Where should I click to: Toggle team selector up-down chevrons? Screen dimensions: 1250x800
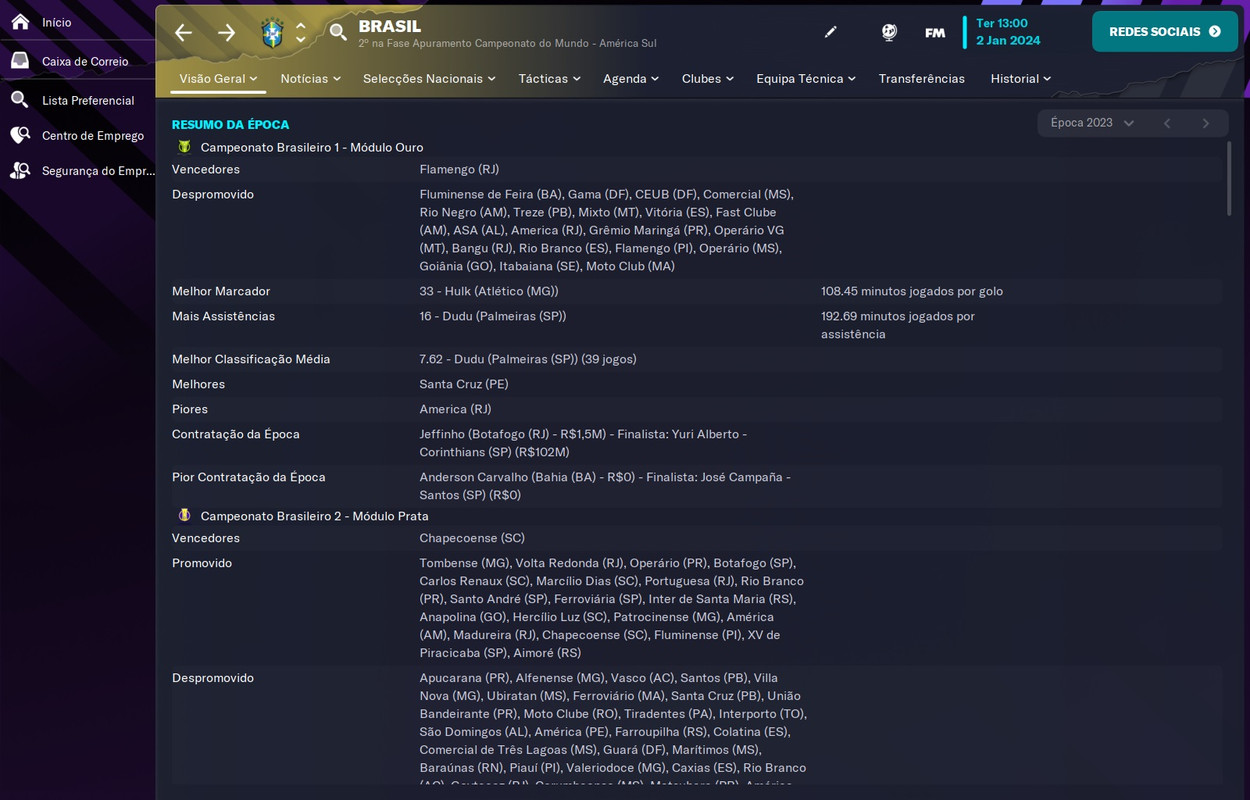point(301,33)
